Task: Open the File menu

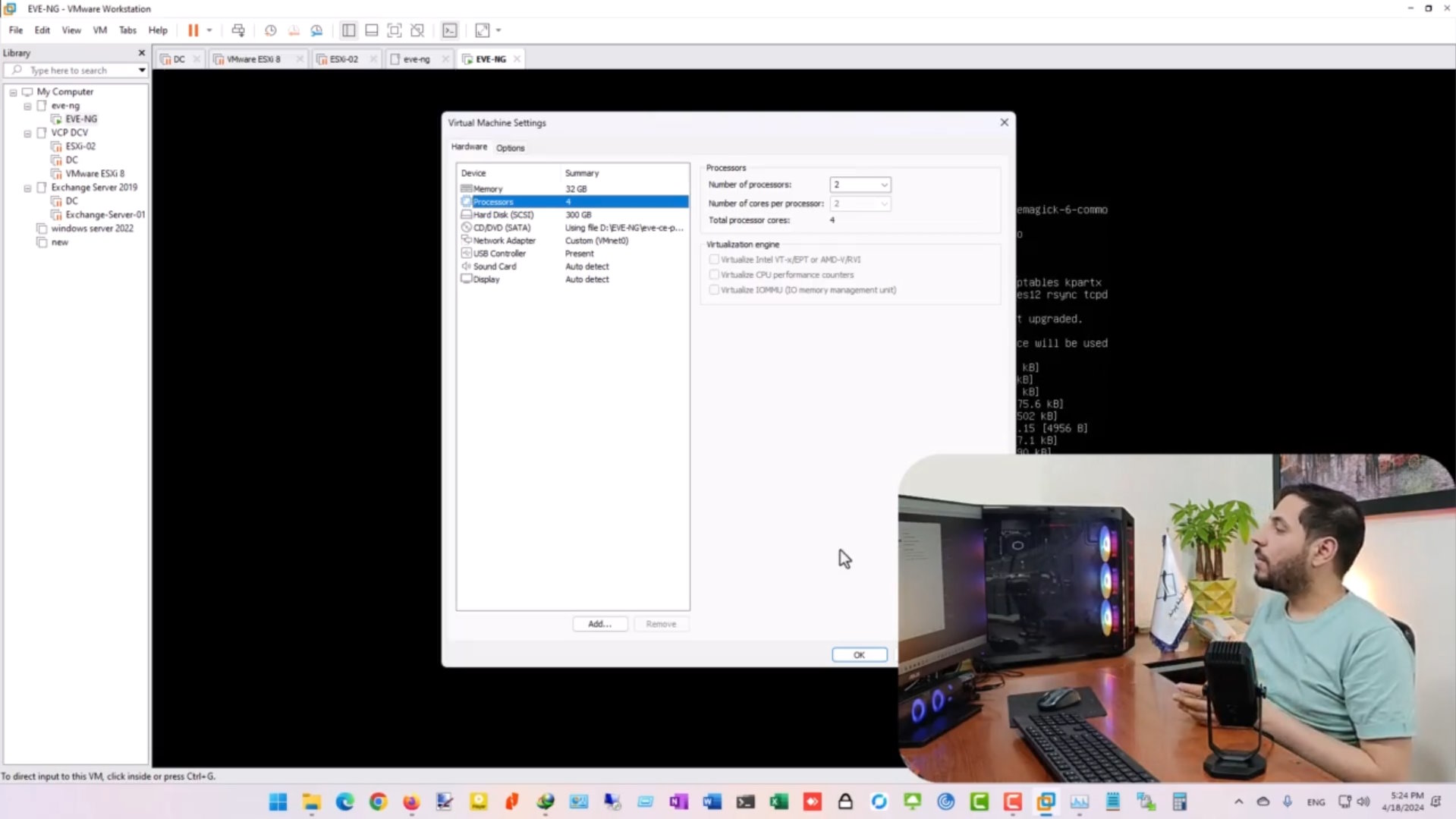Action: tap(16, 30)
